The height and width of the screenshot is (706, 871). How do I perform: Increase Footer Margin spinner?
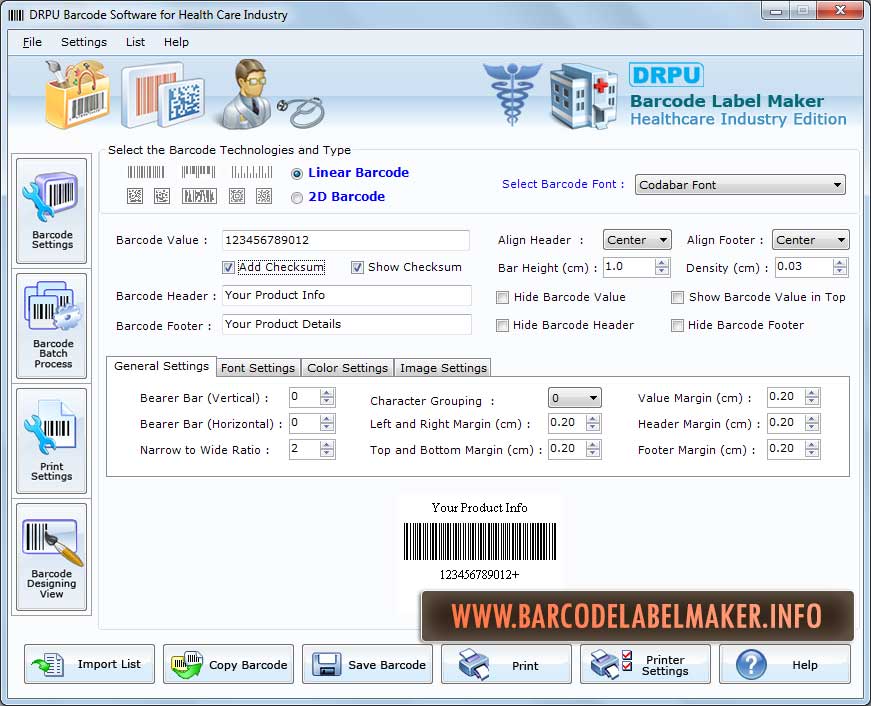pyautogui.click(x=812, y=445)
